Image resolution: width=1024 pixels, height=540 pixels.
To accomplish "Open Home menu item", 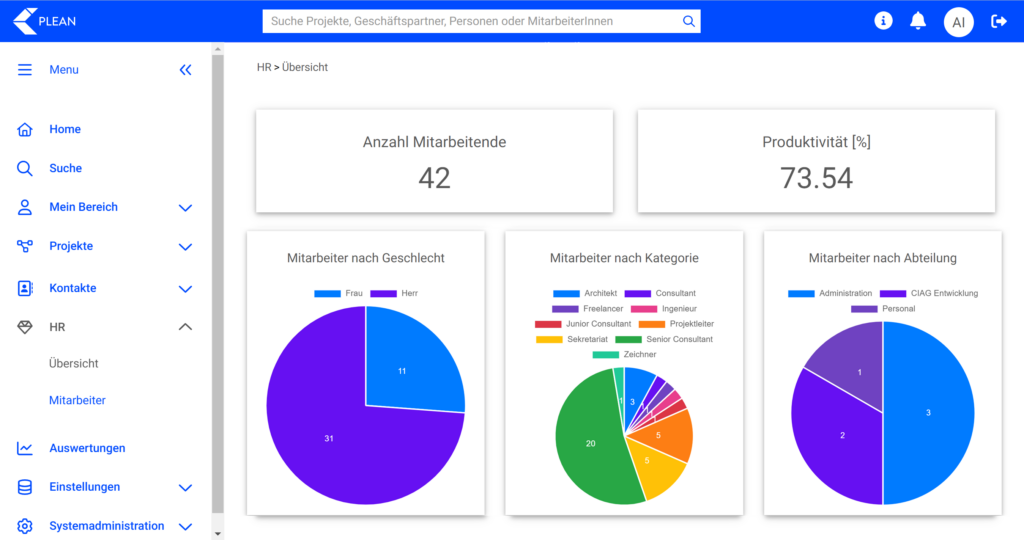I will (x=65, y=129).
